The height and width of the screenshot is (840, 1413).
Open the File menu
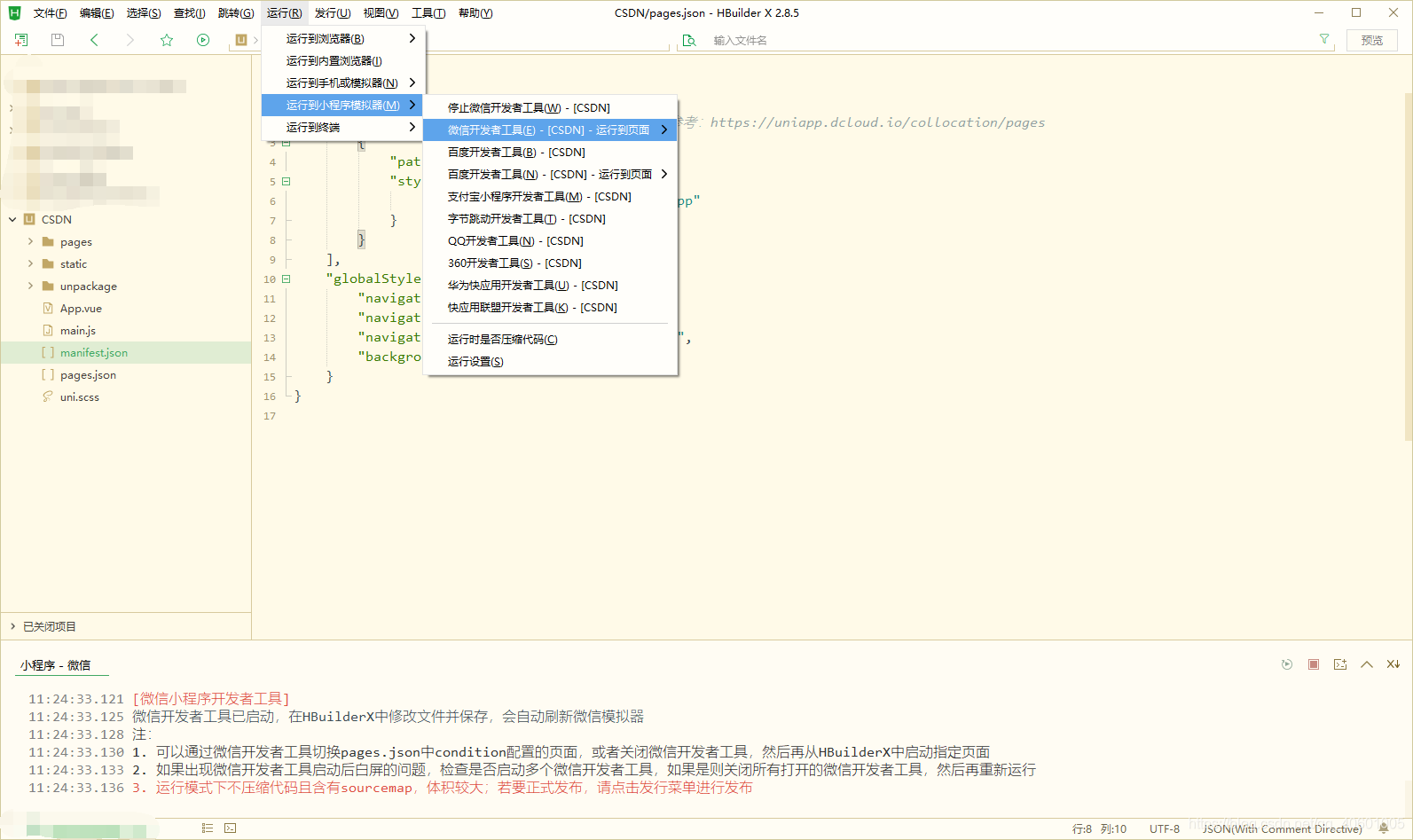point(50,13)
